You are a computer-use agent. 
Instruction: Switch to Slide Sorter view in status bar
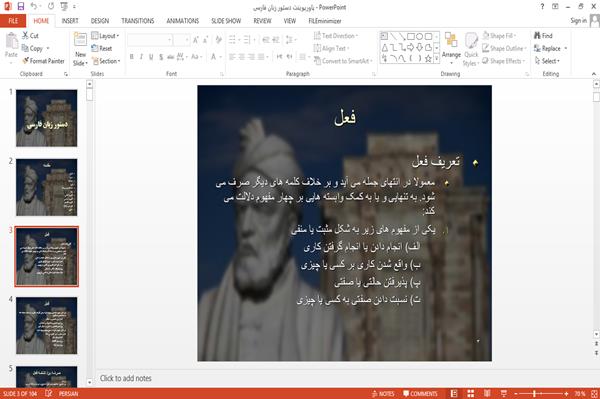pyautogui.click(x=471, y=393)
